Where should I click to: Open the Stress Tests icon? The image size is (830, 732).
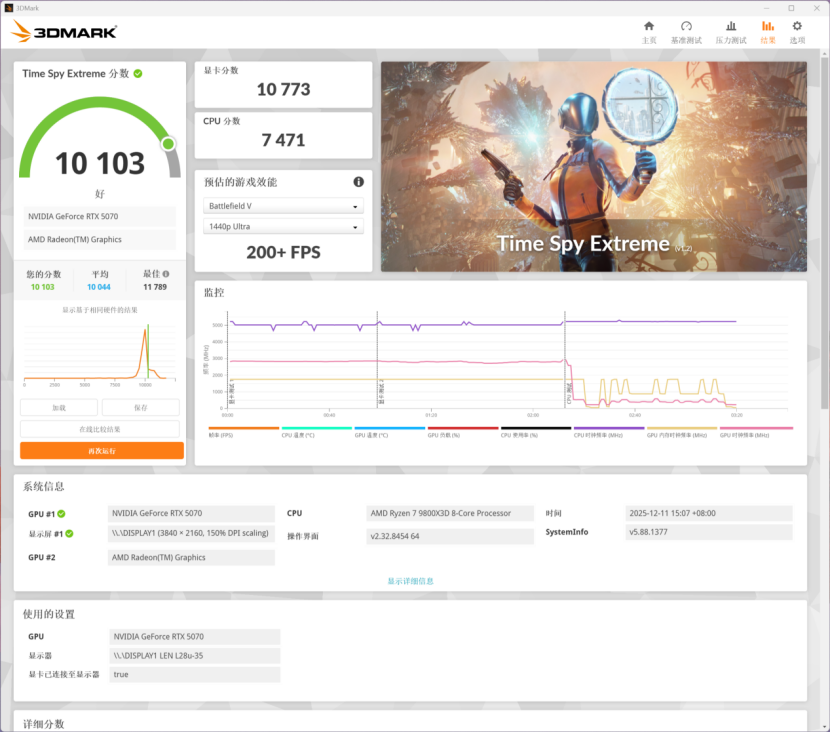[731, 26]
